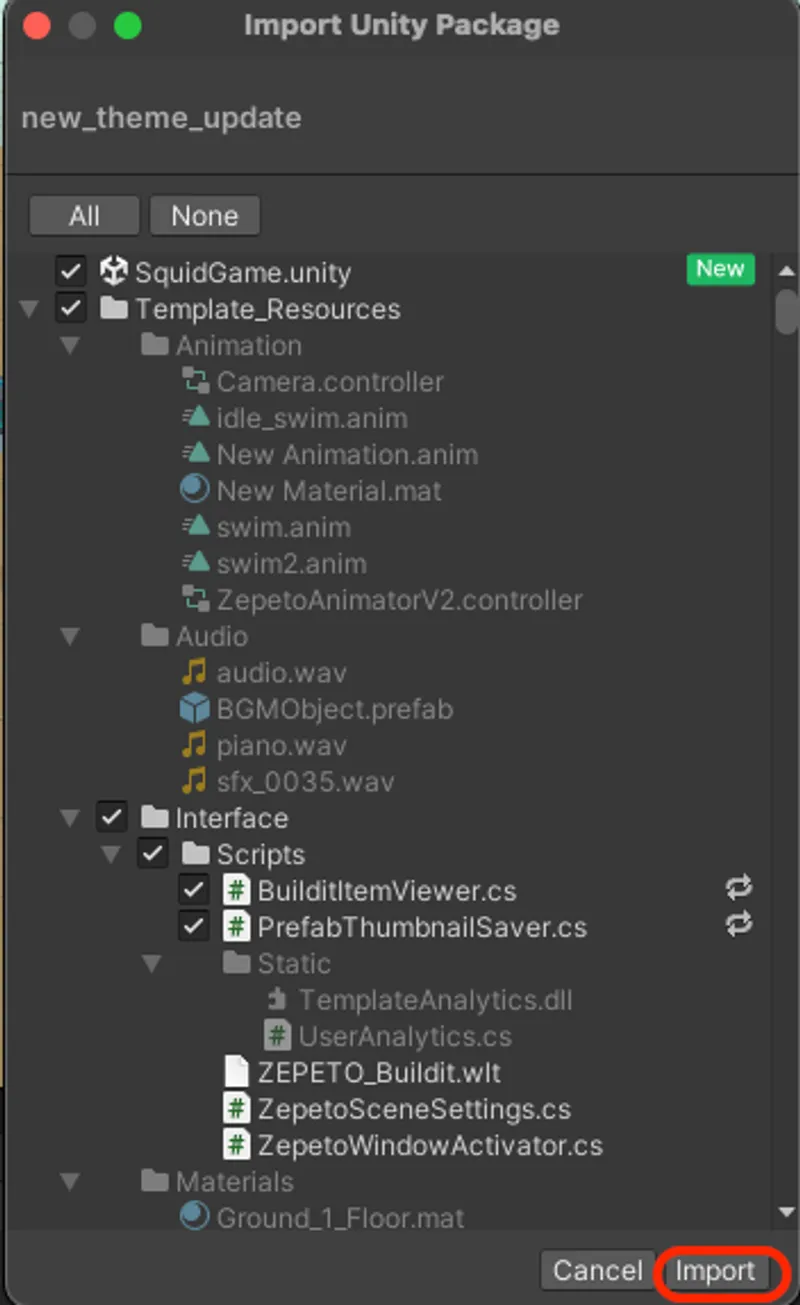Collapse the Static folder
The height and width of the screenshot is (1305, 800).
[151, 962]
